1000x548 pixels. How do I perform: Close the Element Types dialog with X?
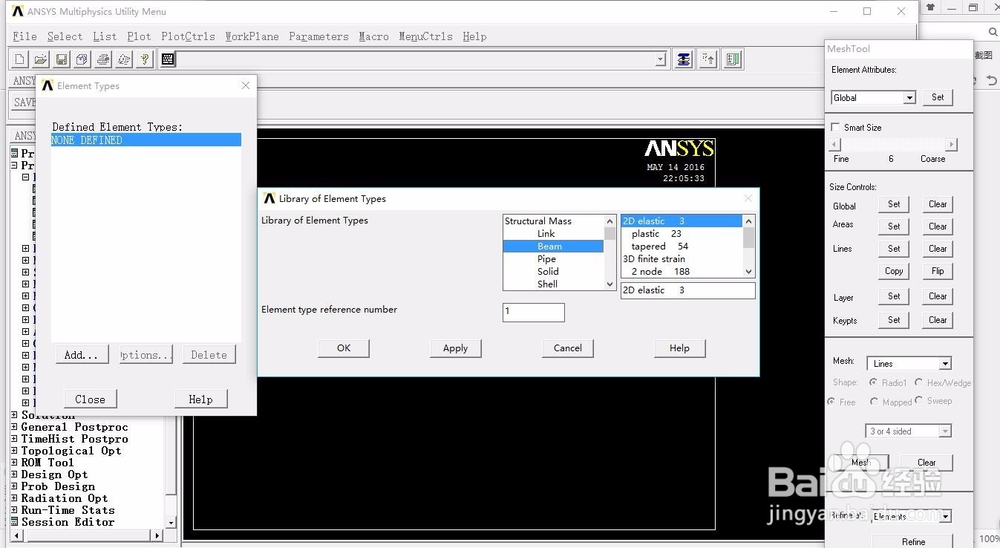tap(246, 85)
